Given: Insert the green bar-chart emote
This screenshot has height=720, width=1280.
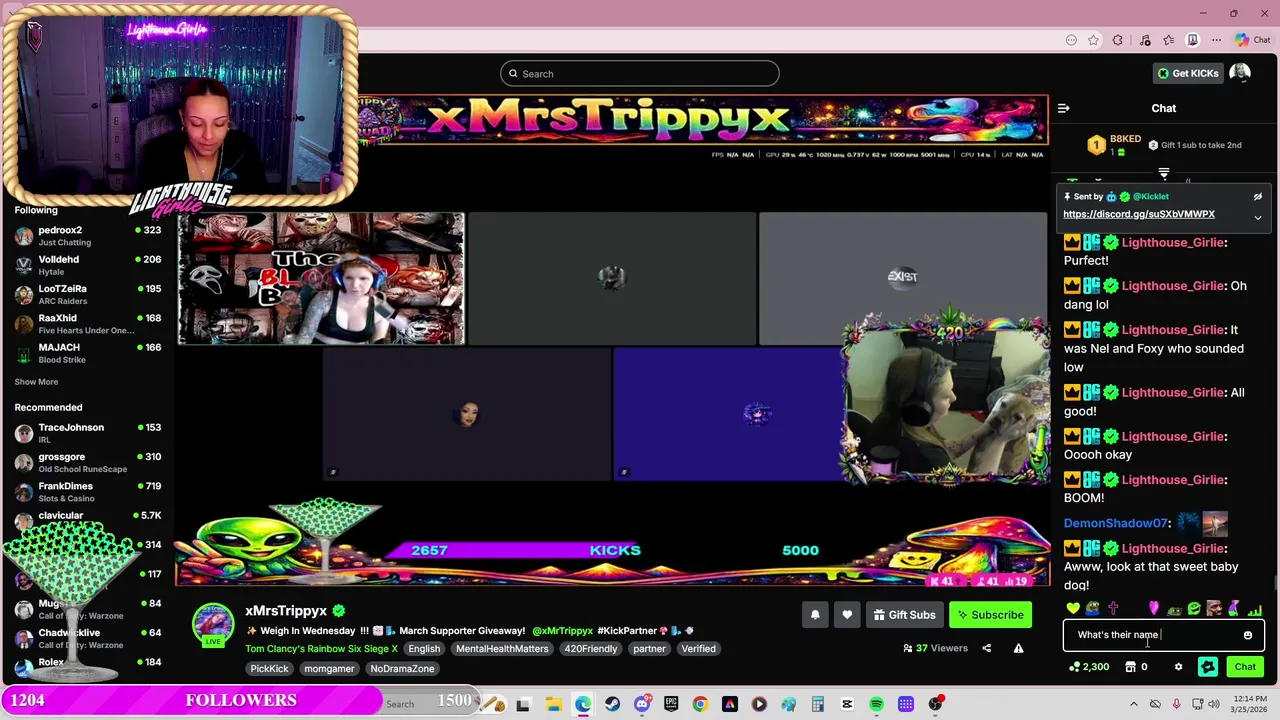Looking at the screenshot, I should [1254, 608].
